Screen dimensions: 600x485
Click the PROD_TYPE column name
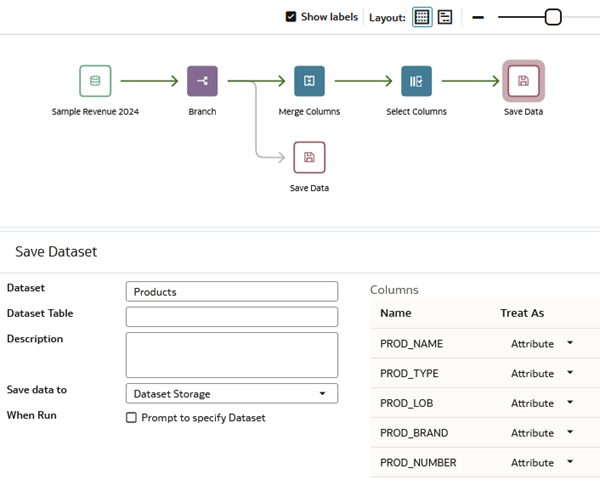point(409,373)
